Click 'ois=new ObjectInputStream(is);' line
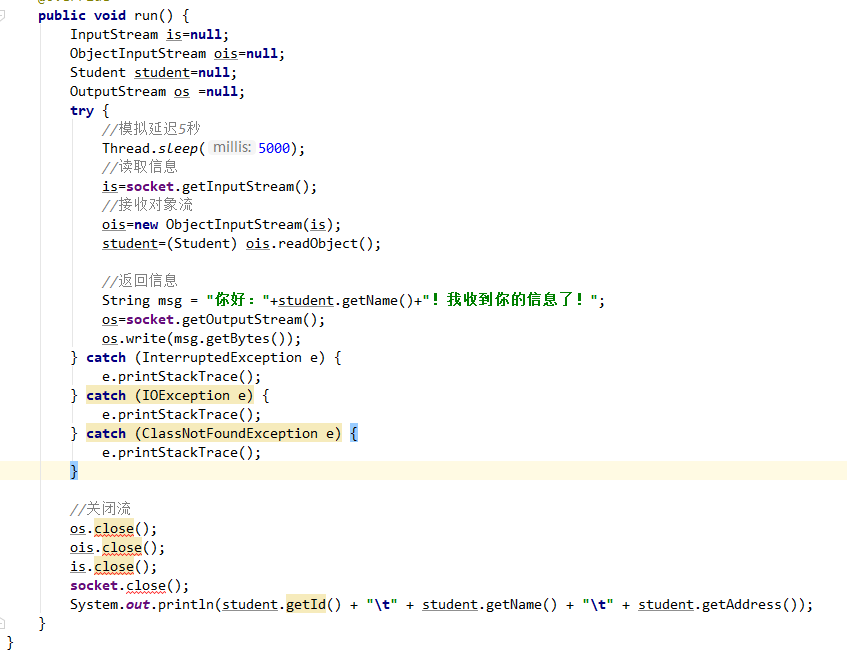 click(221, 224)
